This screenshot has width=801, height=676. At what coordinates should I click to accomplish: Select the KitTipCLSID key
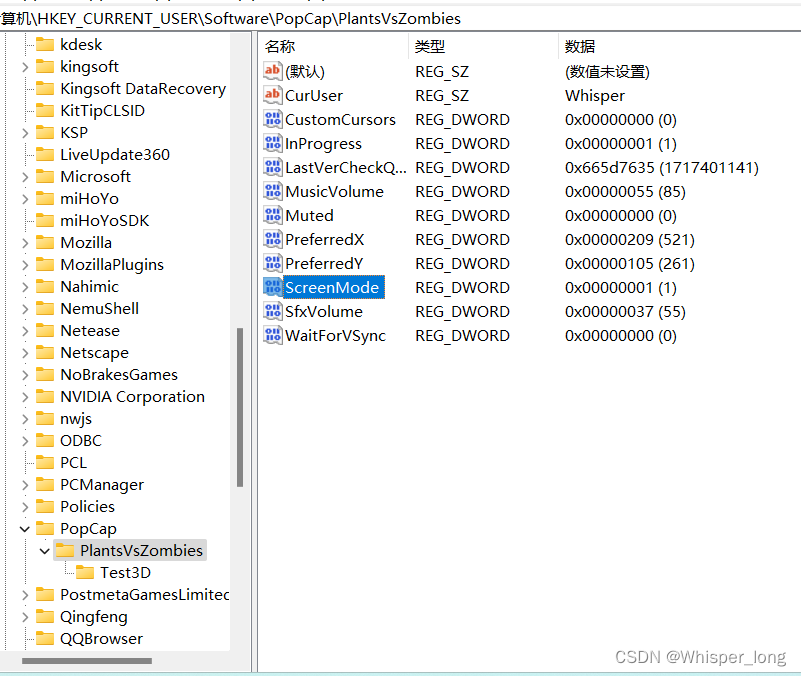click(102, 110)
